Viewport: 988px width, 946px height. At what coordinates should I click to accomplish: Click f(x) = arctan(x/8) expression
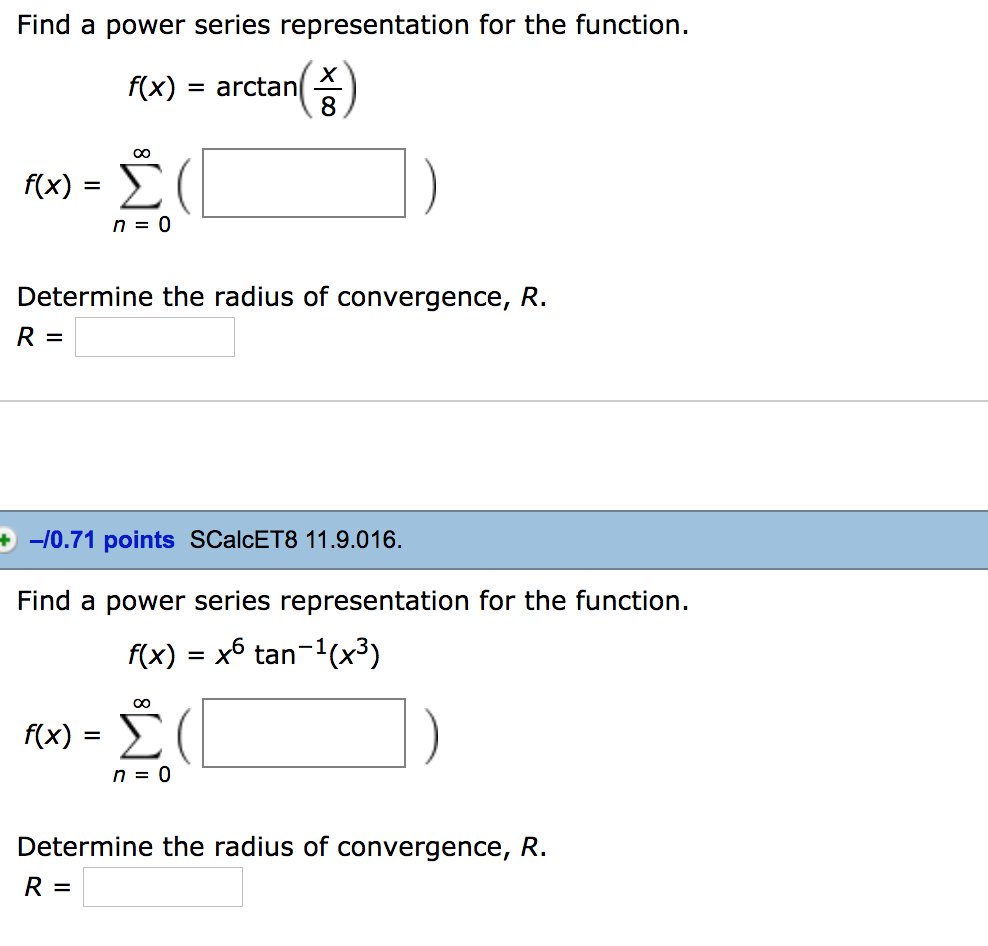[243, 87]
